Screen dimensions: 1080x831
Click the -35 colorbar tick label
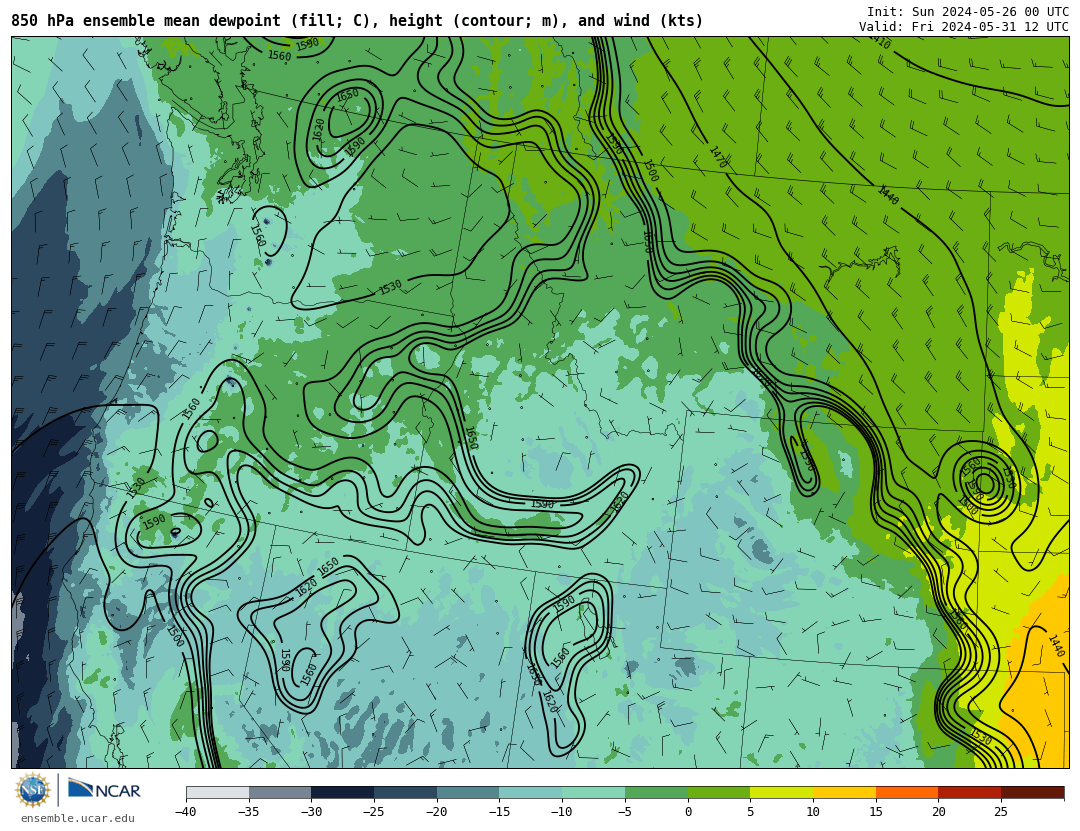point(249,812)
